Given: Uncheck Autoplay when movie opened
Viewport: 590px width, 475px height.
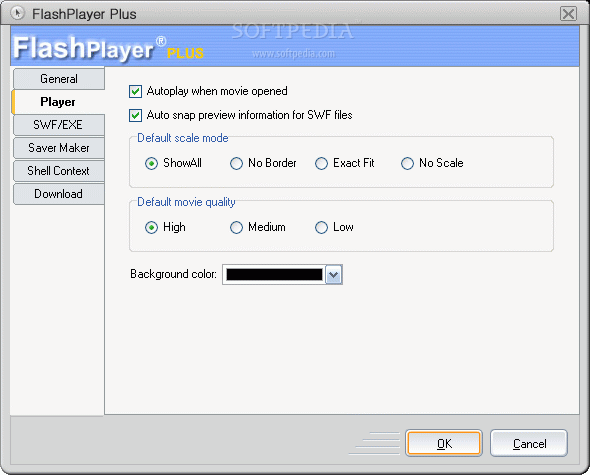Looking at the screenshot, I should tap(135, 91).
